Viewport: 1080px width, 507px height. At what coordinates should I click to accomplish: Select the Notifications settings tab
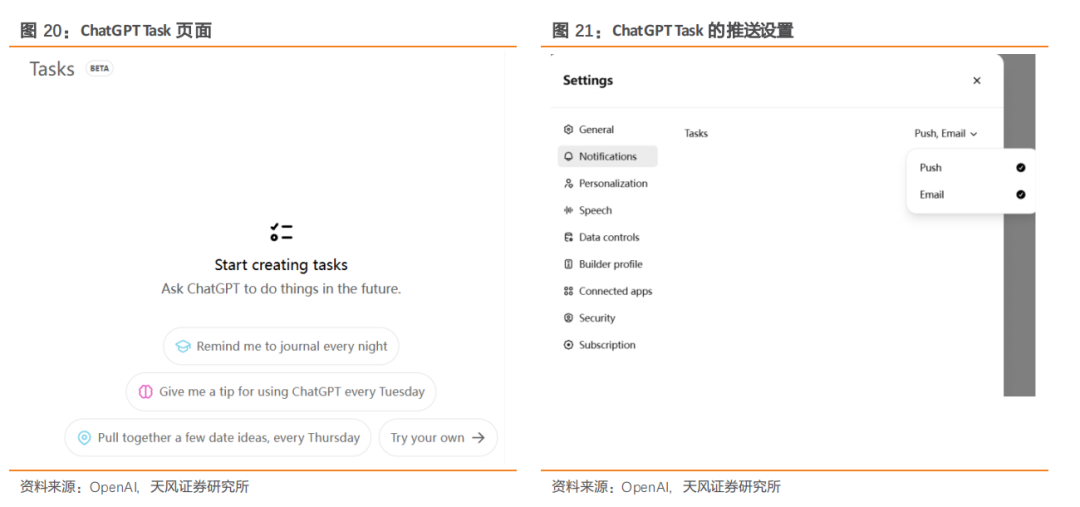point(608,156)
